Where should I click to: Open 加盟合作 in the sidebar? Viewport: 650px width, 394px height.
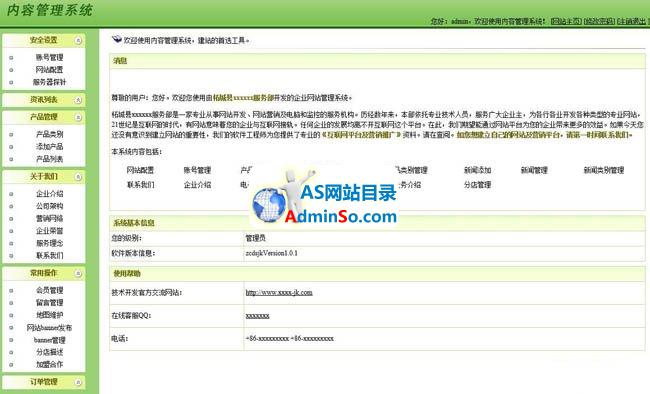[x=49, y=365]
